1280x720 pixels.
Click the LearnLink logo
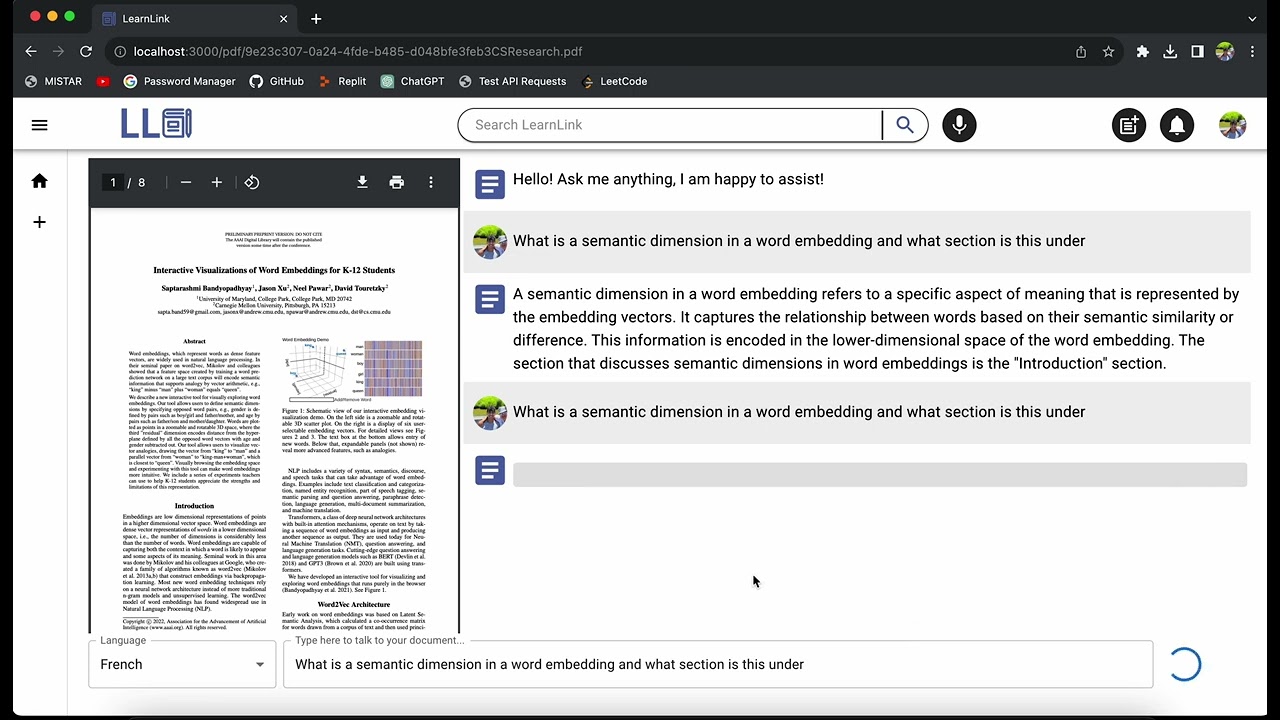point(156,124)
